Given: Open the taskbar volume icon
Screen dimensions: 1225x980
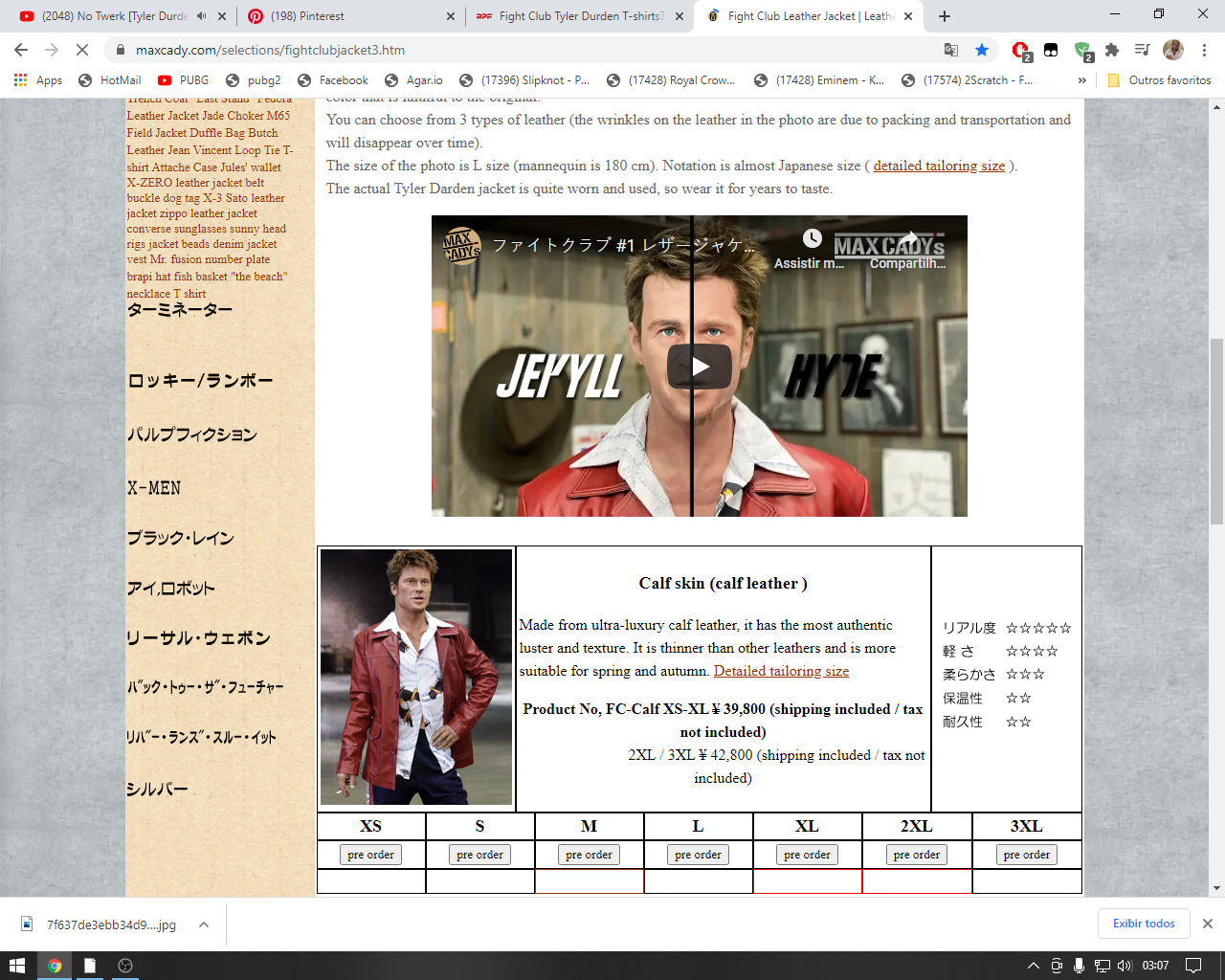Looking at the screenshot, I should click(x=1125, y=966).
